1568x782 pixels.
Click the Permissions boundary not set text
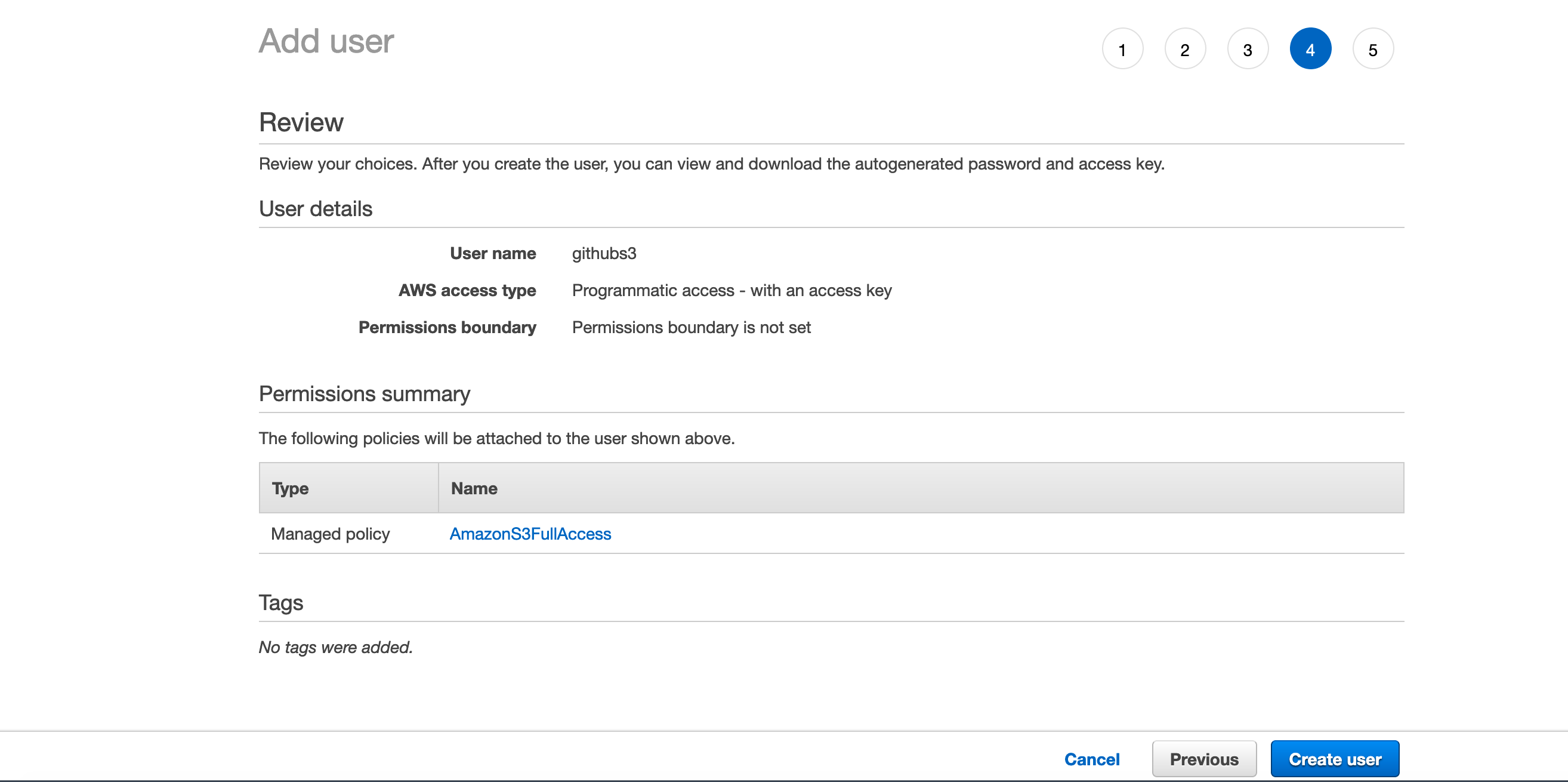[x=691, y=328]
